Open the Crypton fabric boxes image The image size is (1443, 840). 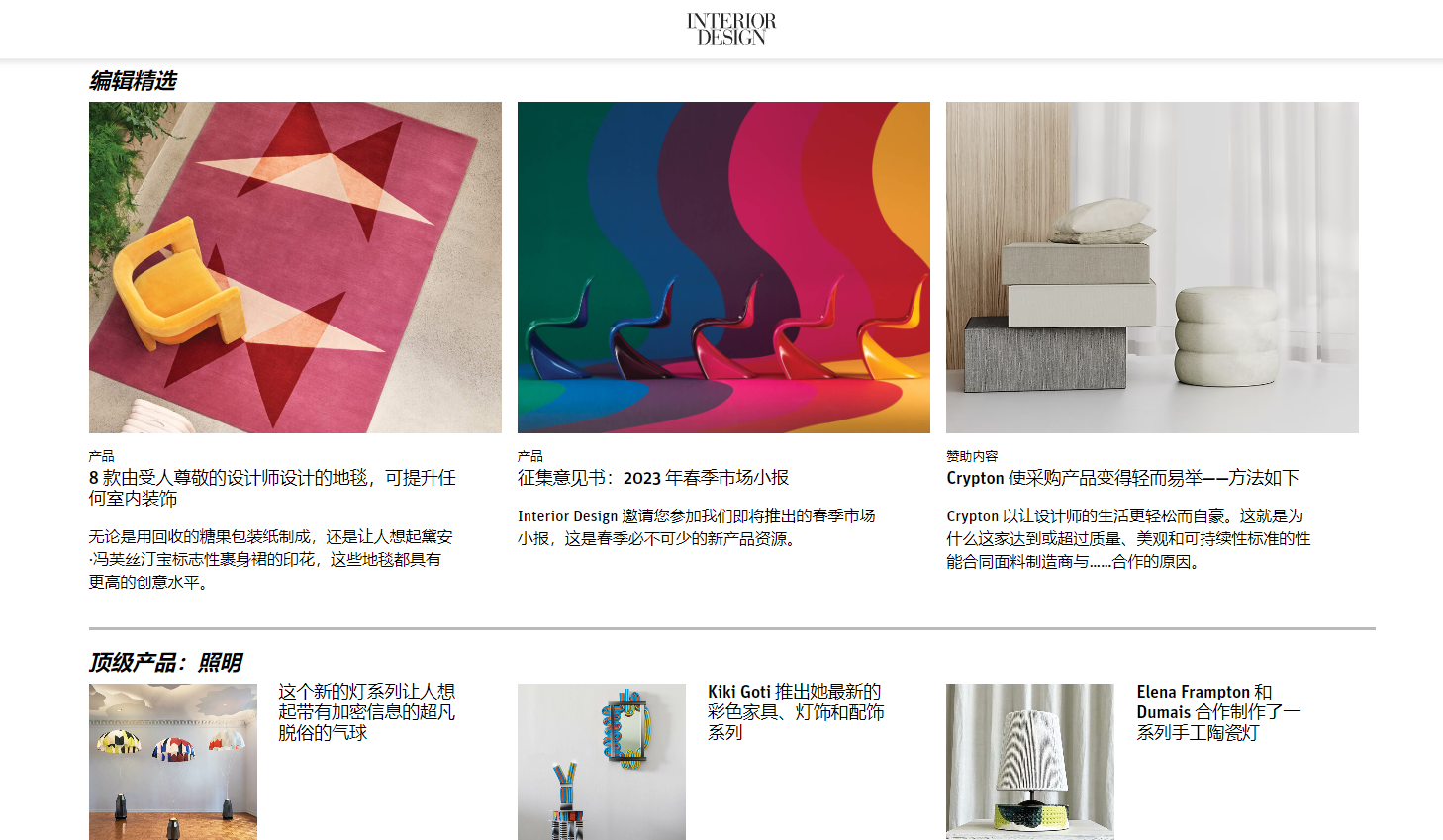click(1152, 267)
